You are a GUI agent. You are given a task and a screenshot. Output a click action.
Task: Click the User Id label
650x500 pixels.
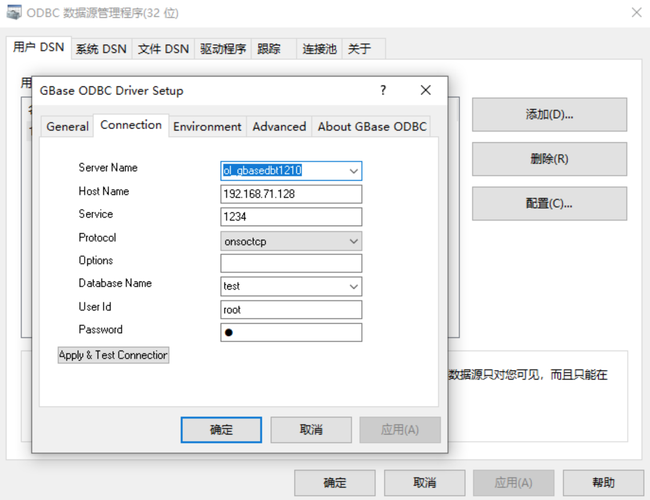point(95,307)
